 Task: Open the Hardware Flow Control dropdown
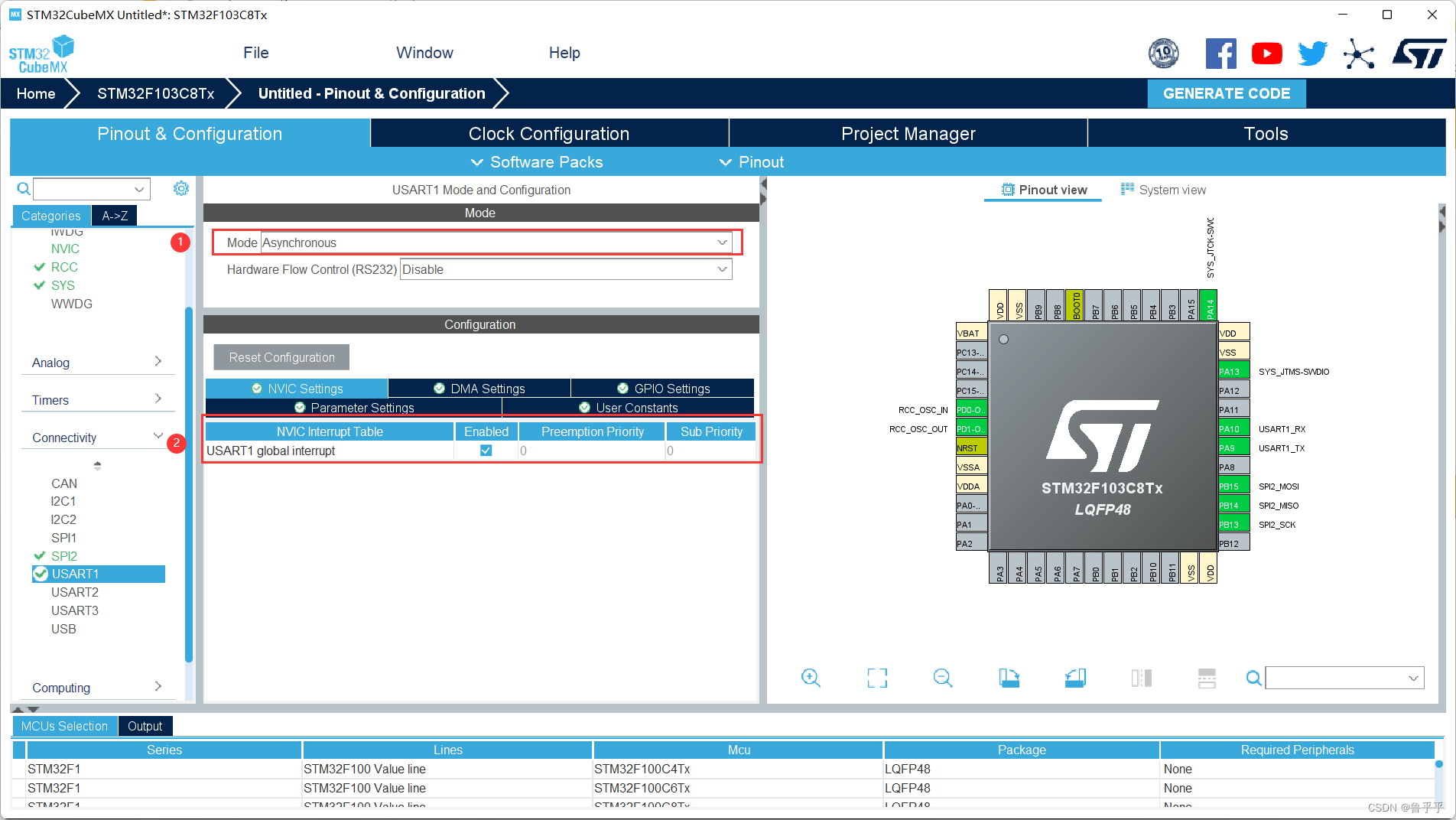coord(566,269)
